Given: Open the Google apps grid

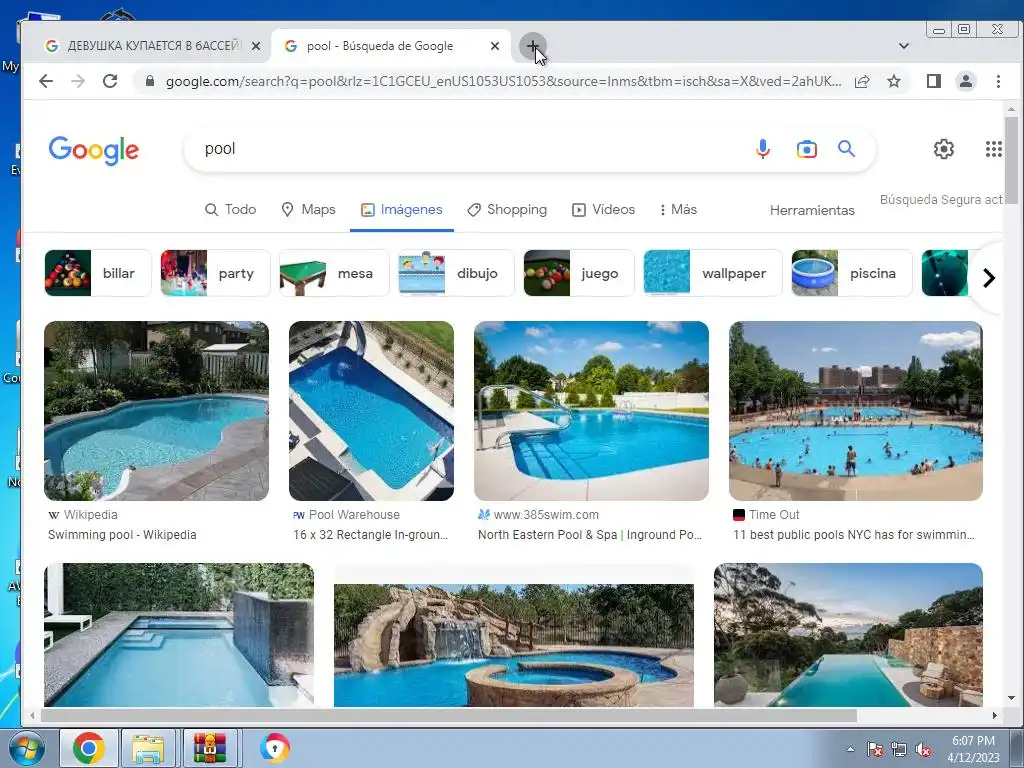Looking at the screenshot, I should [993, 149].
